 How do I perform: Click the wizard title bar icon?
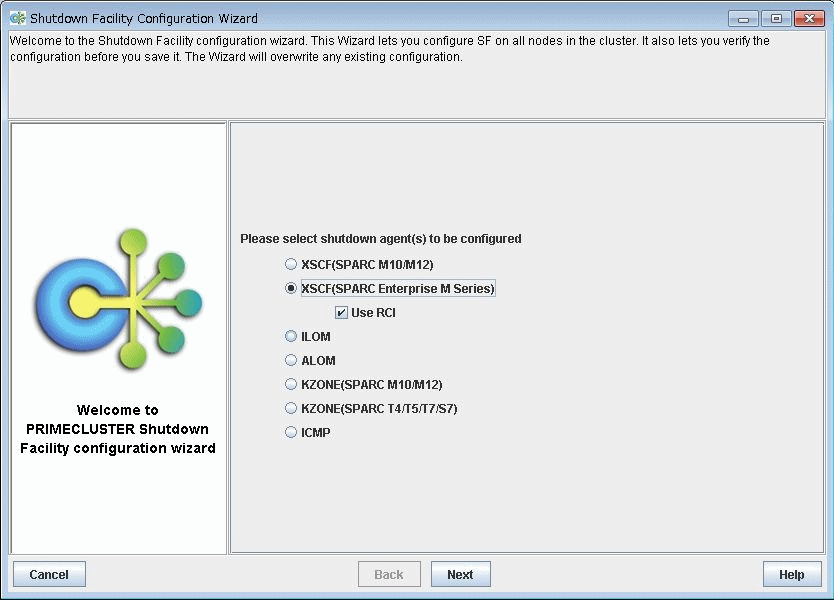[x=18, y=19]
